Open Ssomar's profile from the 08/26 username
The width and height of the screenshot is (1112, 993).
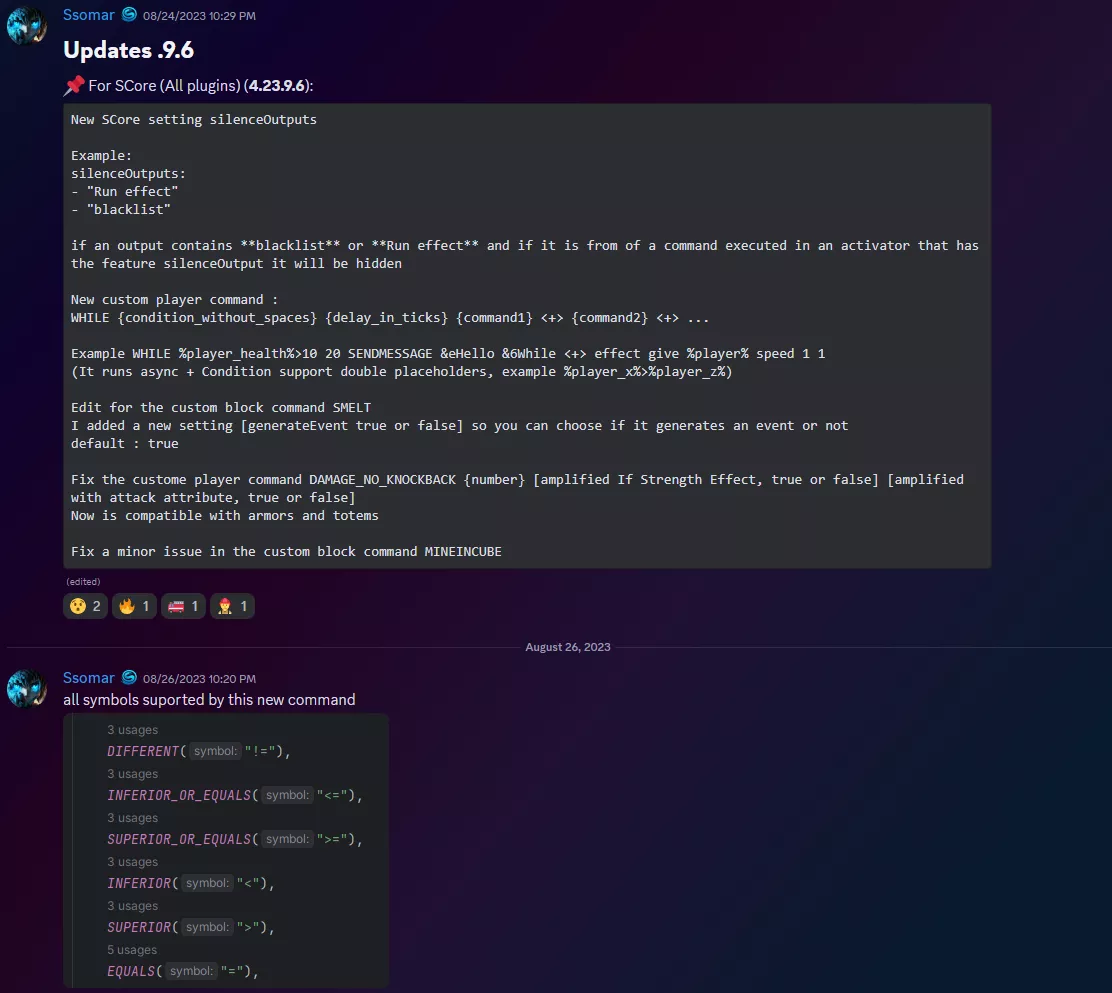88,678
